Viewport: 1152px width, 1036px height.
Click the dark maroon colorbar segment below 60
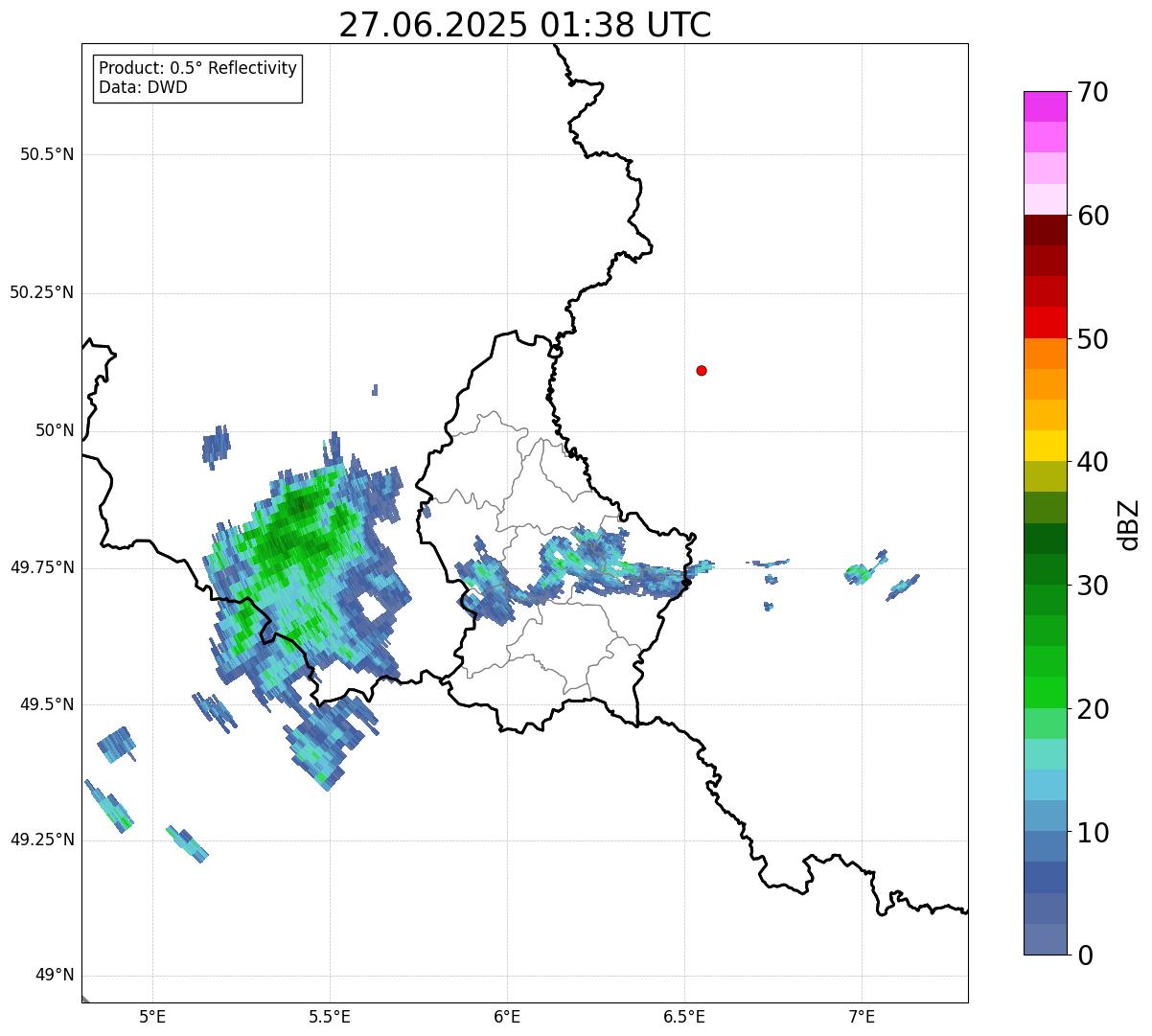(x=1046, y=230)
